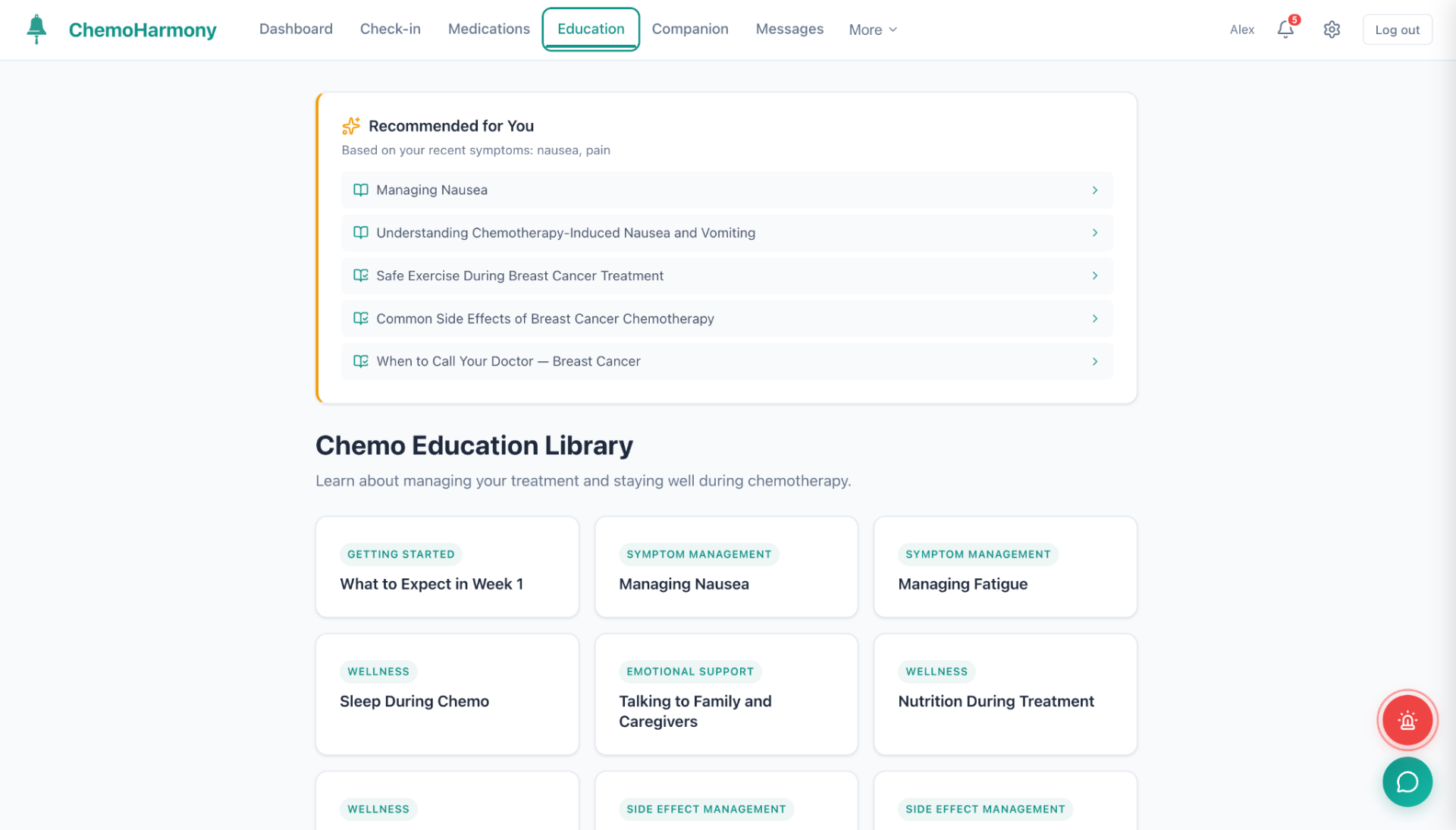The width and height of the screenshot is (1456, 830).
Task: Click book icon beside Understanding Chemotherapy-Induced Nausea
Action: [361, 233]
